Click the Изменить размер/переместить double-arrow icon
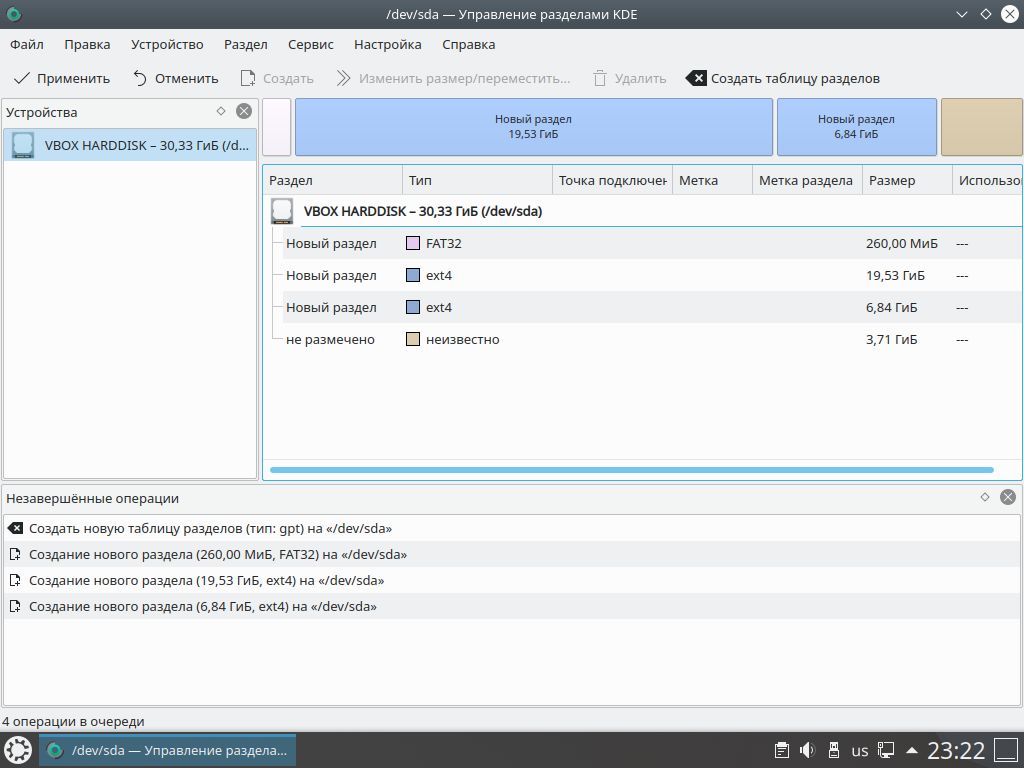The width and height of the screenshot is (1024, 768). point(344,78)
